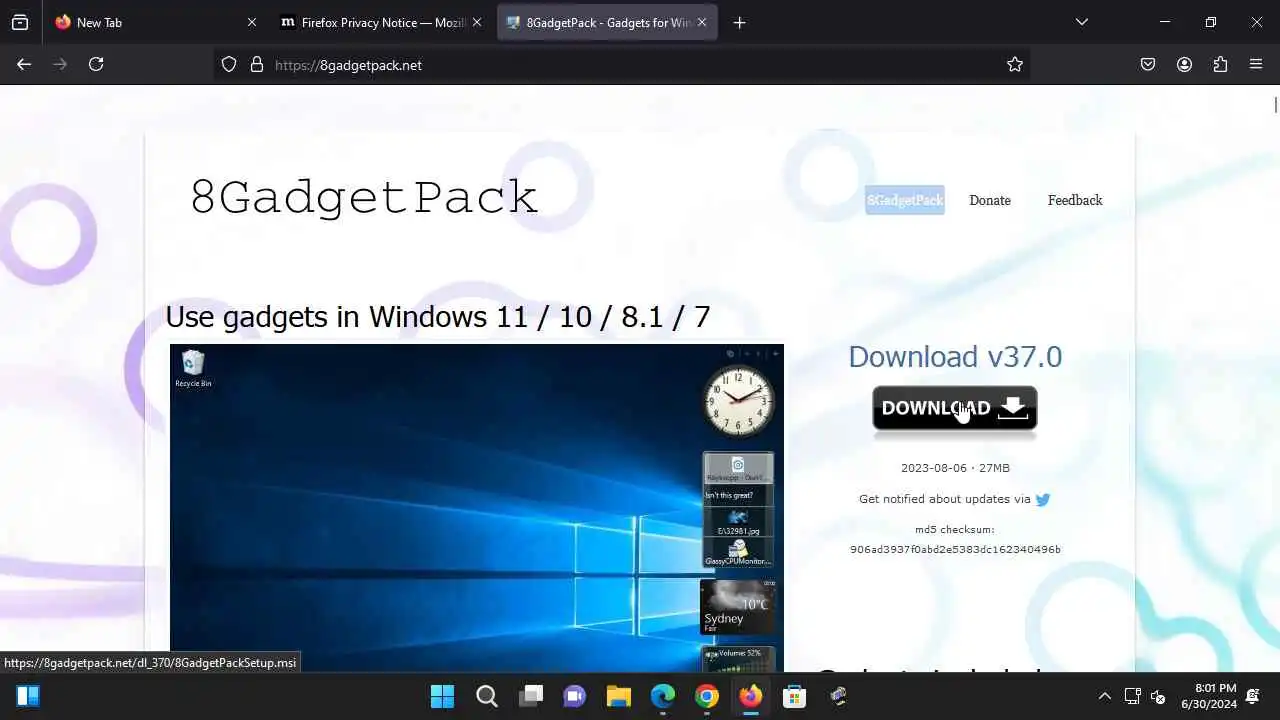Open Firefox account profile icon
The image size is (1280, 720).
click(1184, 64)
